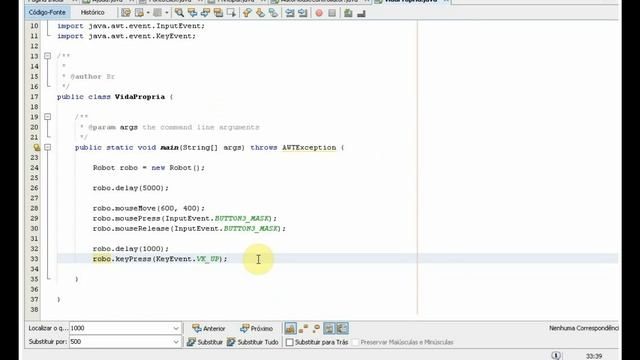Open dropdown arrow beside second toolbar icon
The image size is (640, 360).
click(x=148, y=13)
